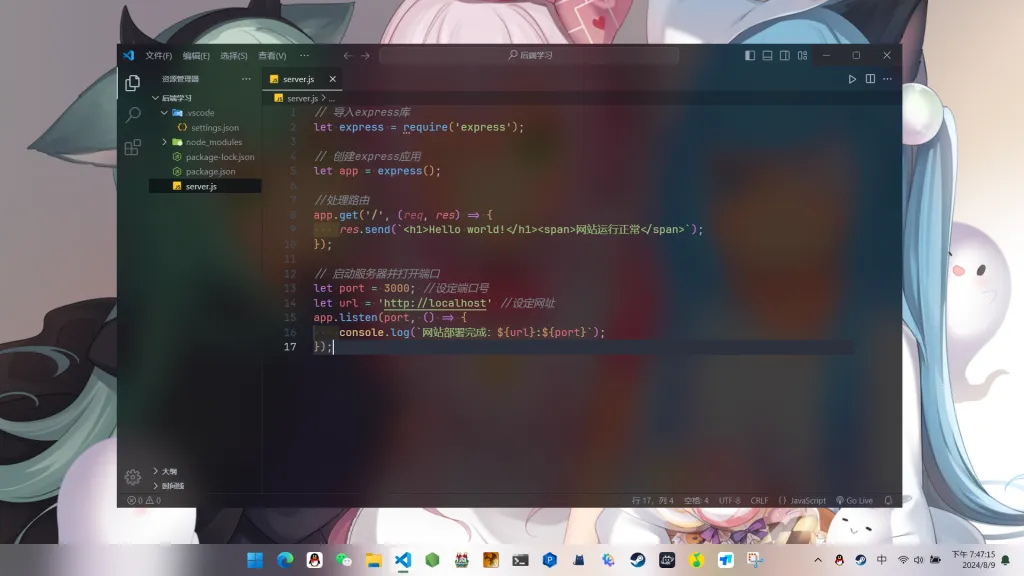Toggle the bottom panel layout icon

point(767,56)
